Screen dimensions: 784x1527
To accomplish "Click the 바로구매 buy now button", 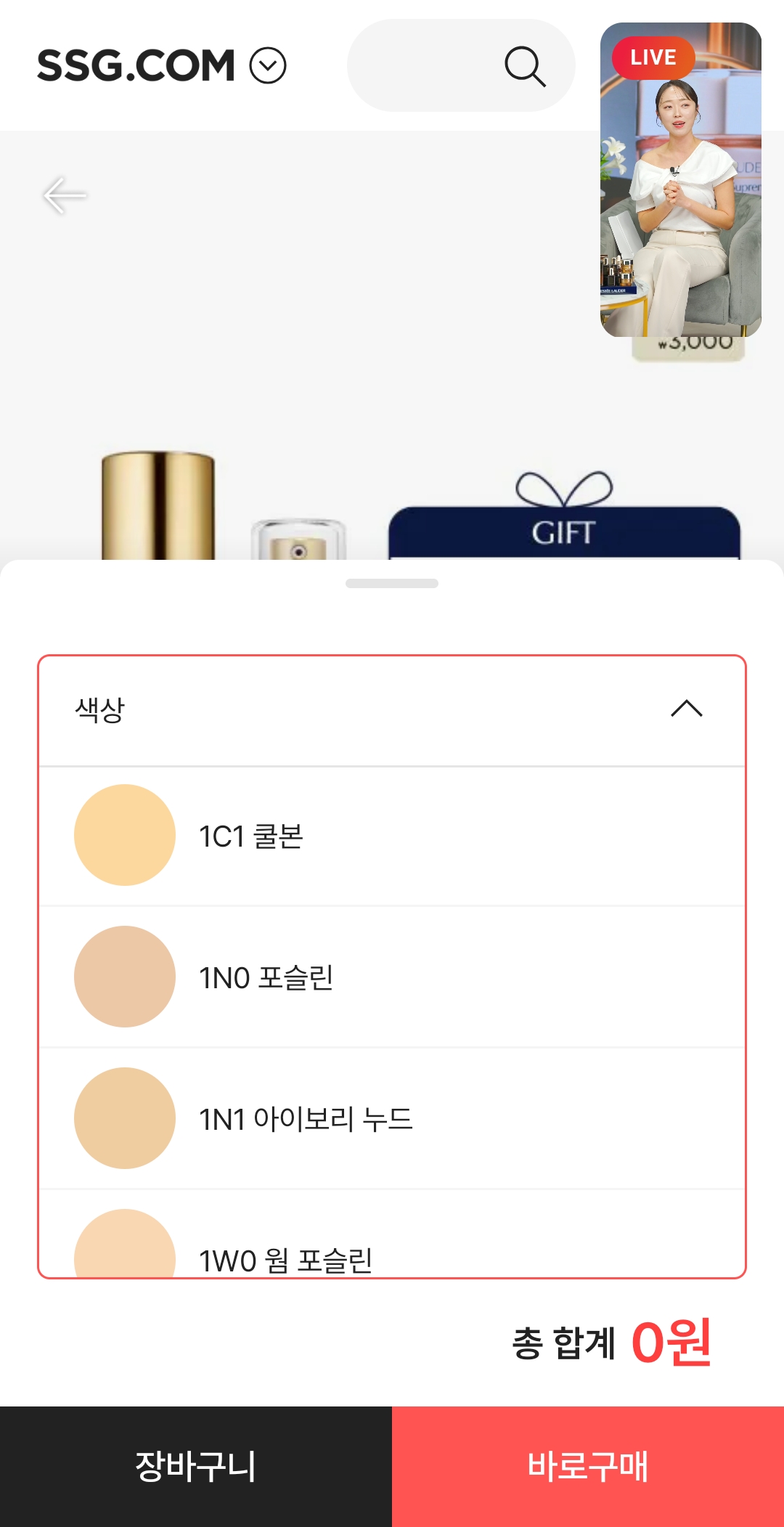I will 588,1467.
